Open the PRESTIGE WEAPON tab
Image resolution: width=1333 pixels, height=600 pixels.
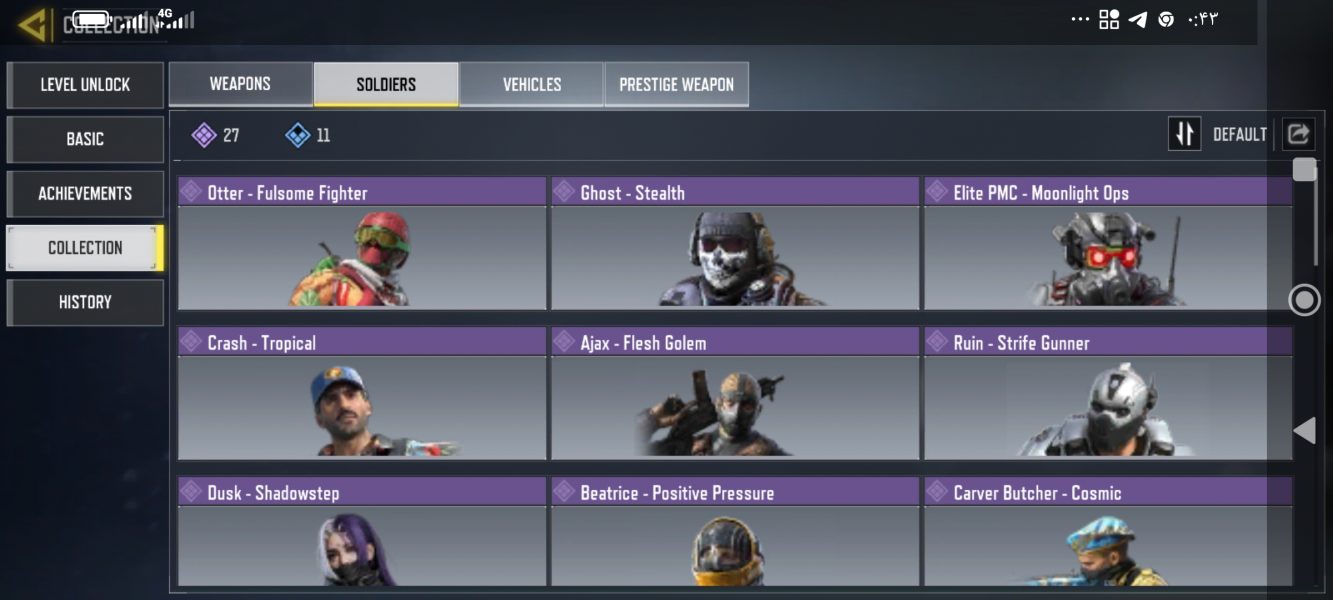click(677, 84)
